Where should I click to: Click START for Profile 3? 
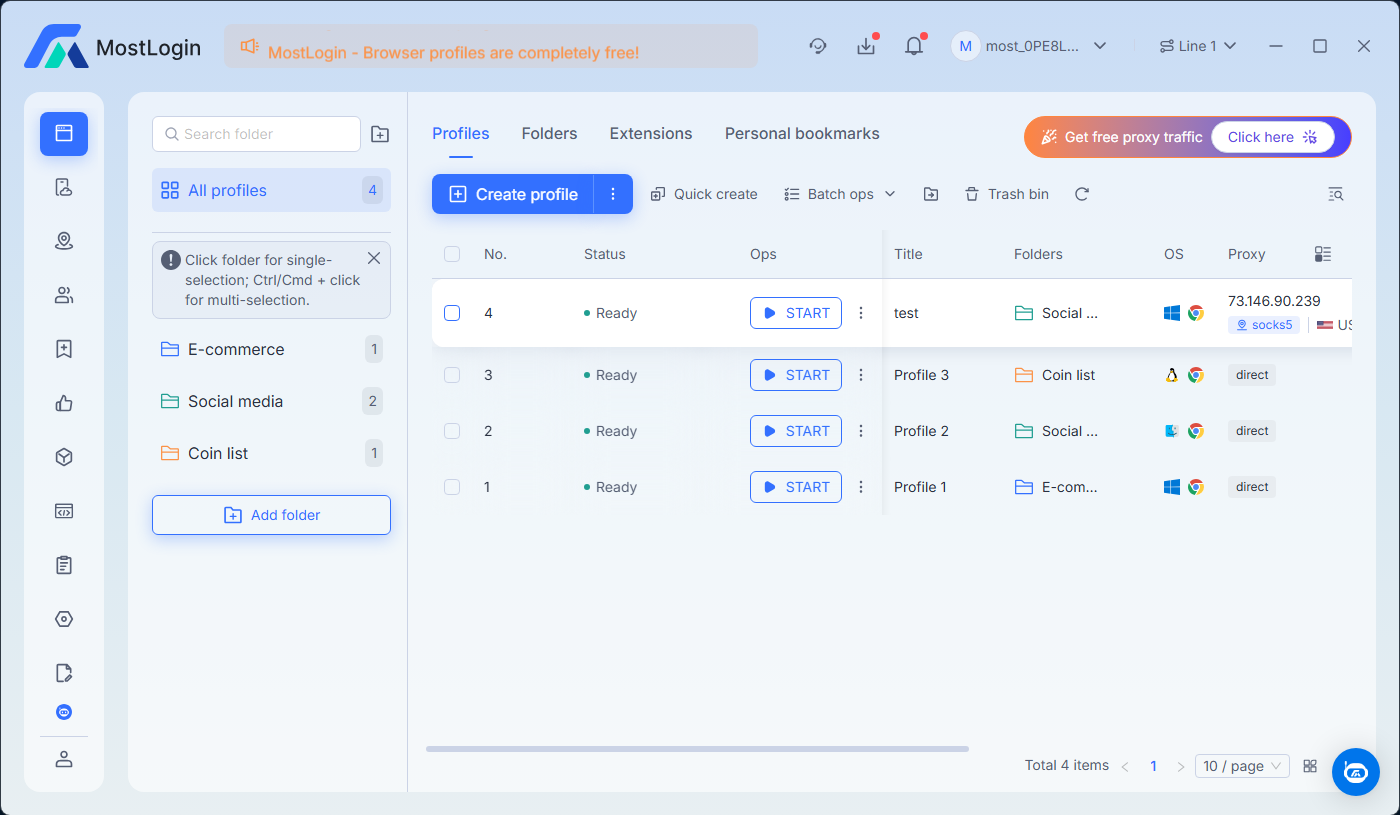(796, 375)
